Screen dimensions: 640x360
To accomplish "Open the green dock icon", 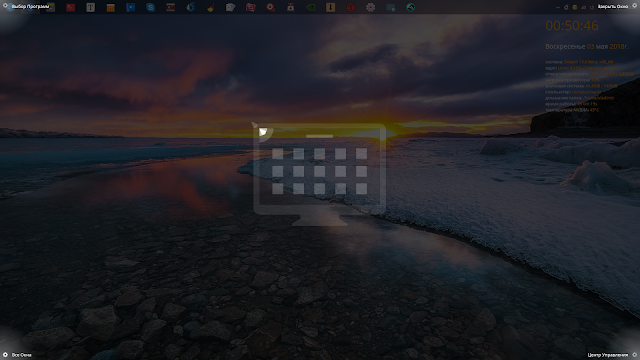I will pos(311,7).
